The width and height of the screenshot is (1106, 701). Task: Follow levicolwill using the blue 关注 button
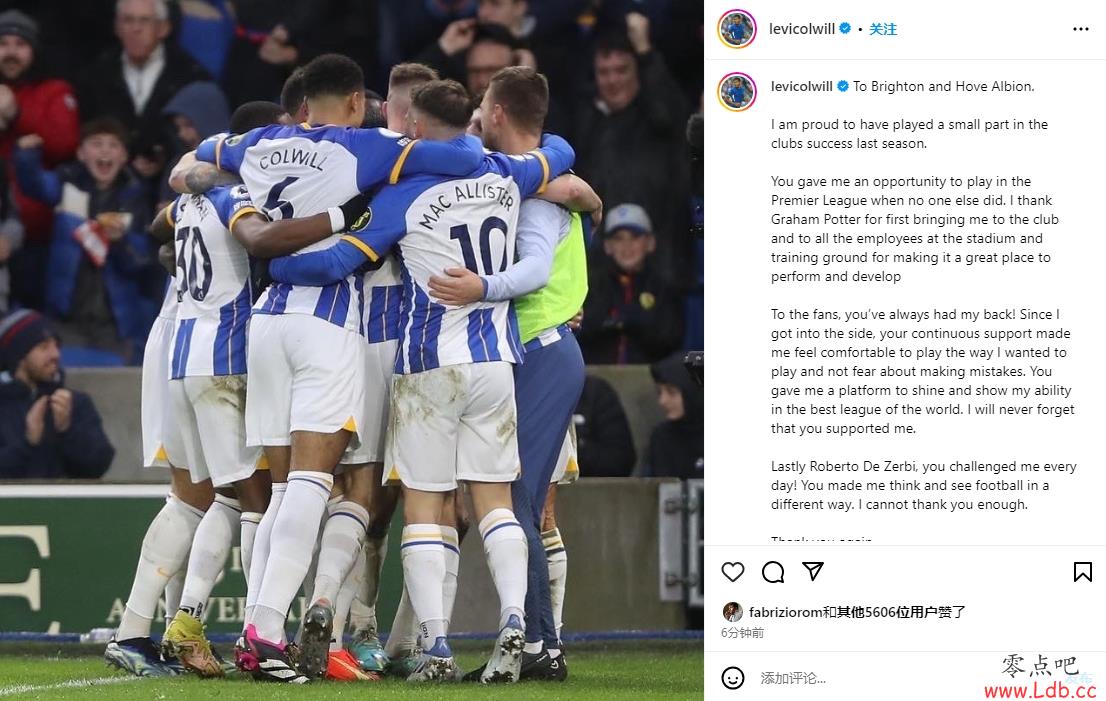tap(882, 29)
